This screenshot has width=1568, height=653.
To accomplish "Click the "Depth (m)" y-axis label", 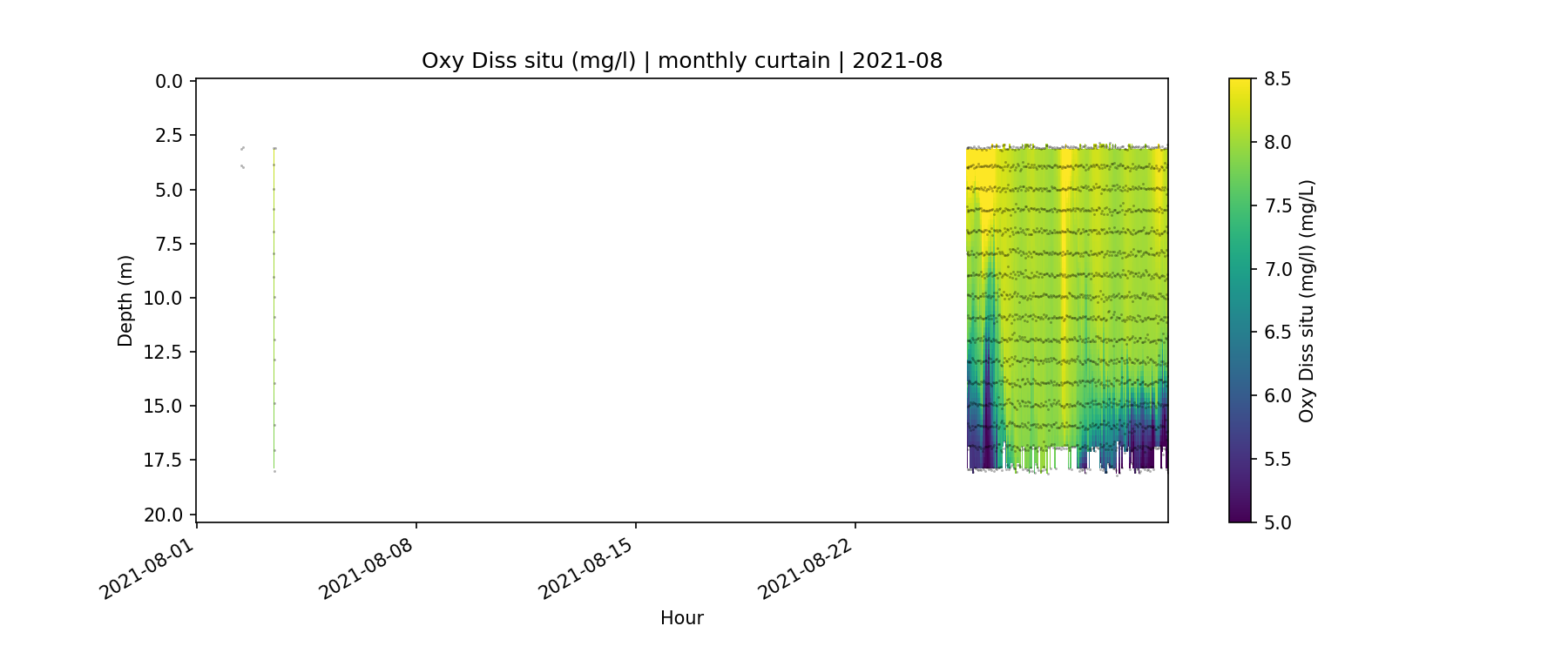I will click(x=125, y=300).
